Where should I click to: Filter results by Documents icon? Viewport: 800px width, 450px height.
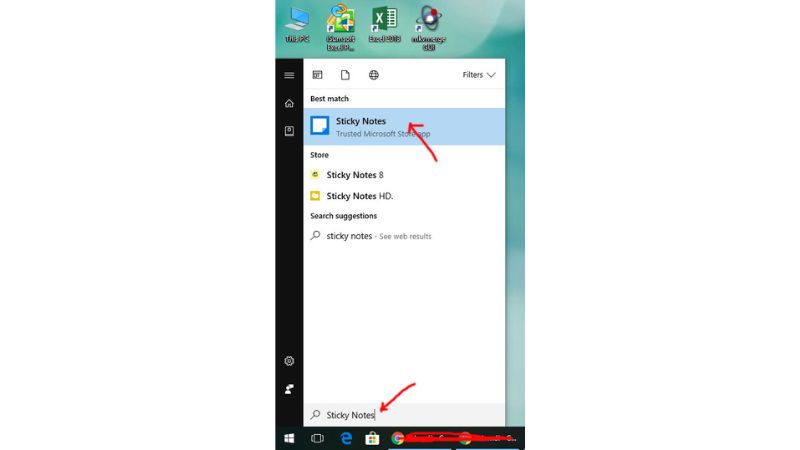pyautogui.click(x=345, y=75)
